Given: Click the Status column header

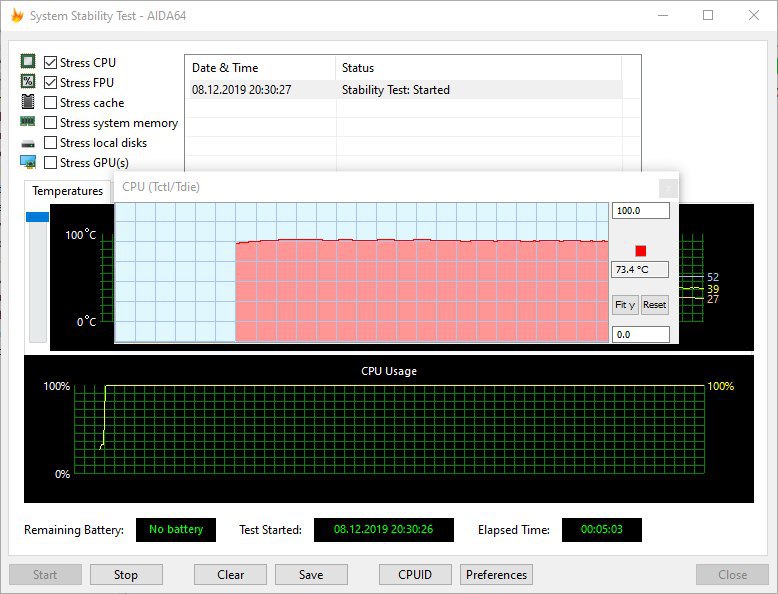Looking at the screenshot, I should (478, 68).
